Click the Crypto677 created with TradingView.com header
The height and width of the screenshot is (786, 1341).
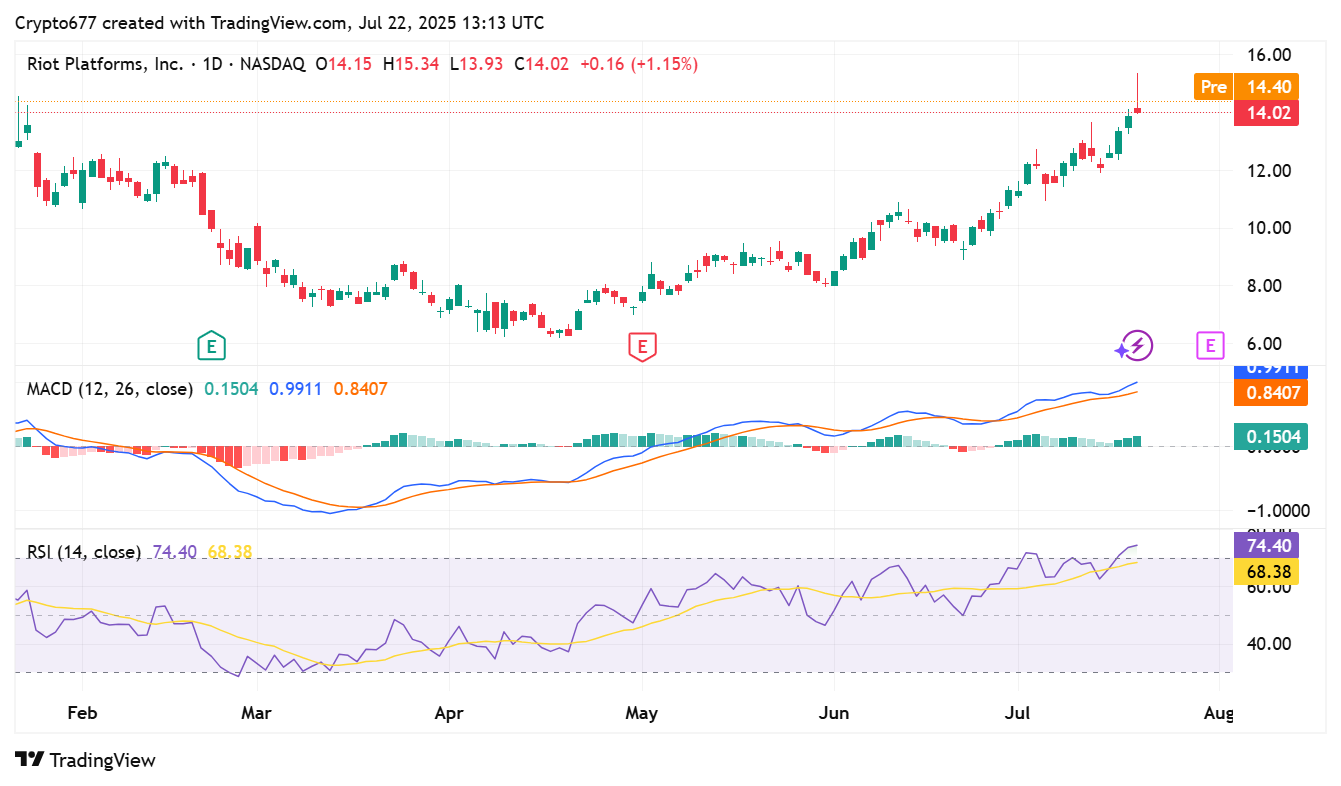coord(279,22)
